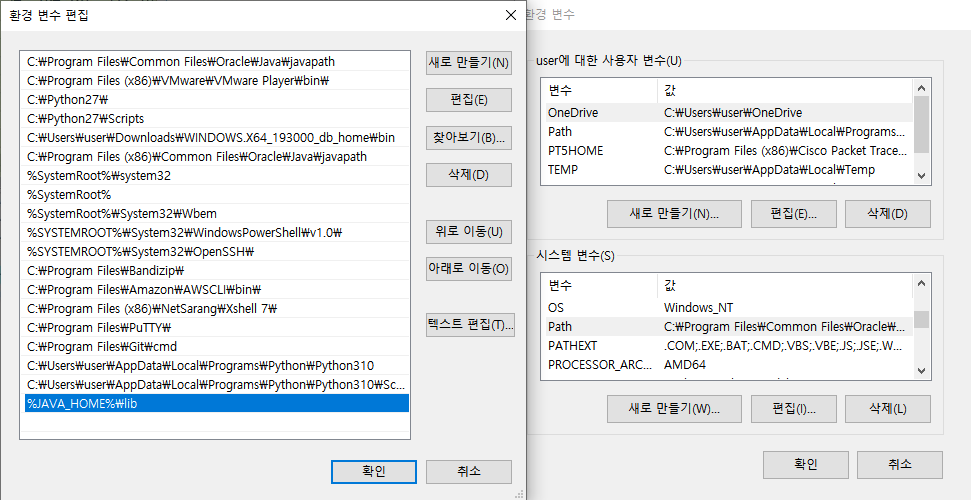This screenshot has height=500, width=971.
Task: Click the AMD64 value cell
Action: coord(685,365)
